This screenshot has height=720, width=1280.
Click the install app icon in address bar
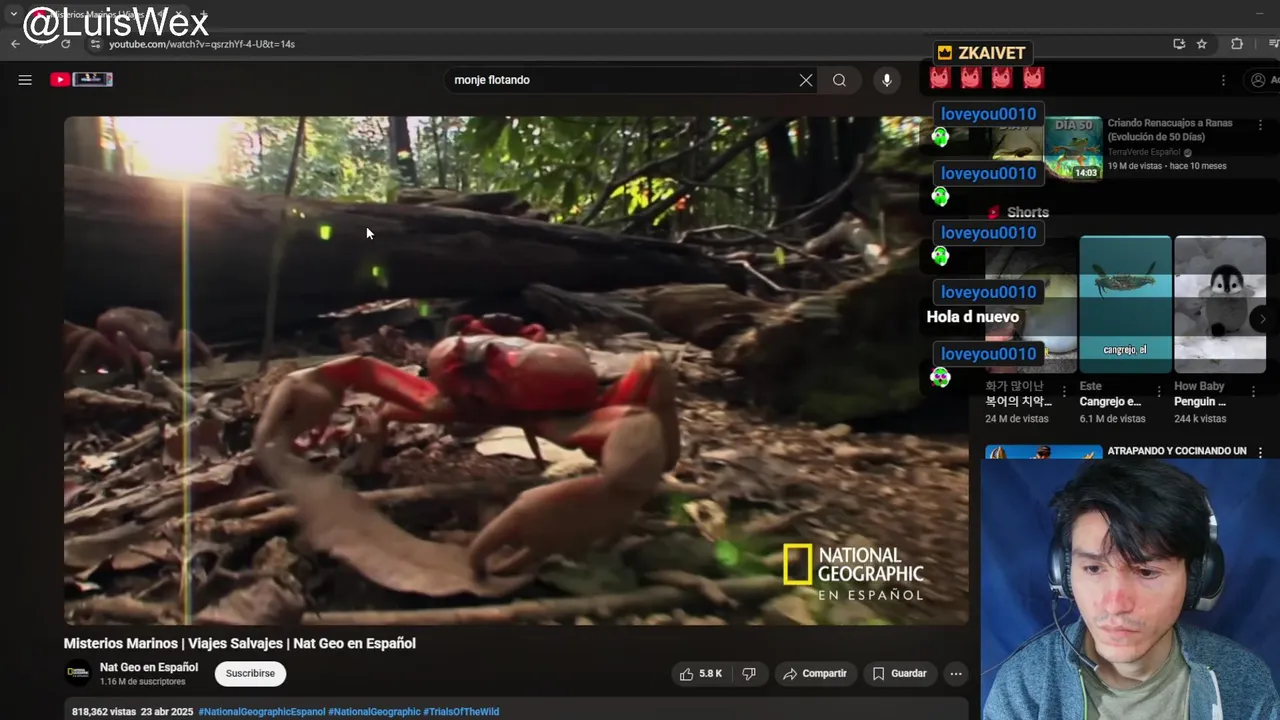pyautogui.click(x=1179, y=44)
